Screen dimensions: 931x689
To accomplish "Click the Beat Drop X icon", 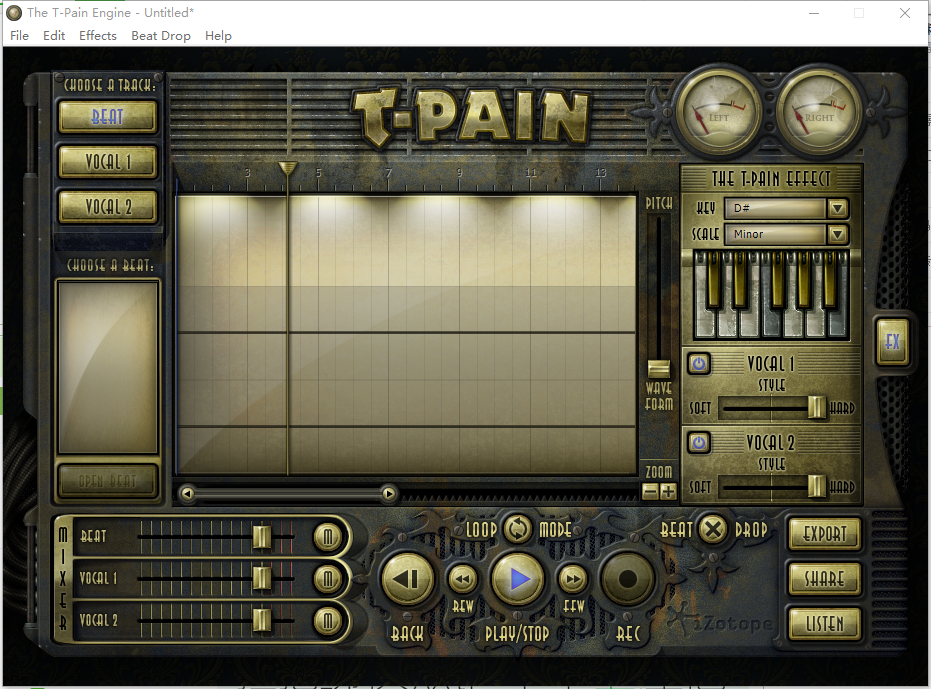I will coord(712,529).
